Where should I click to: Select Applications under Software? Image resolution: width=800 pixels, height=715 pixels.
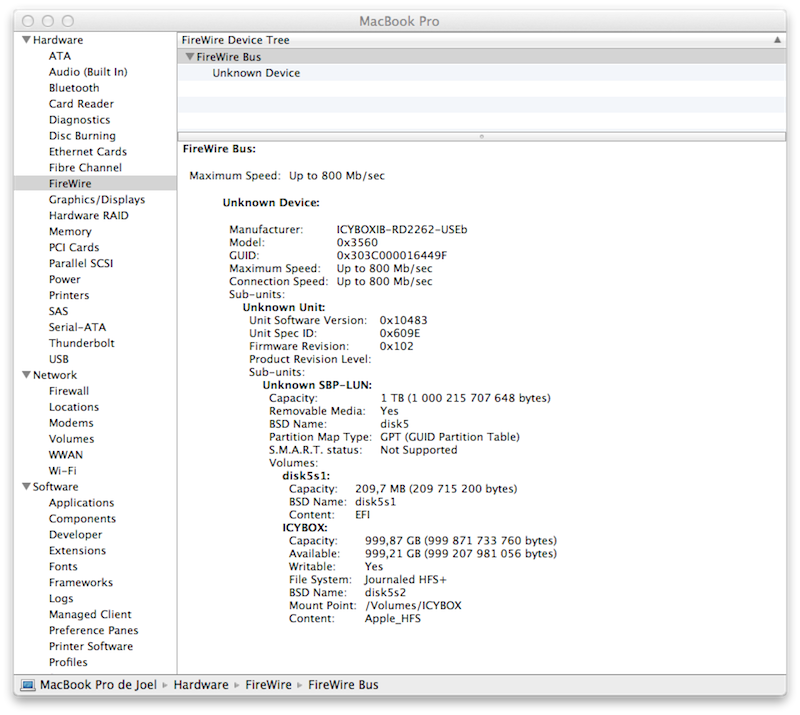(x=82, y=503)
